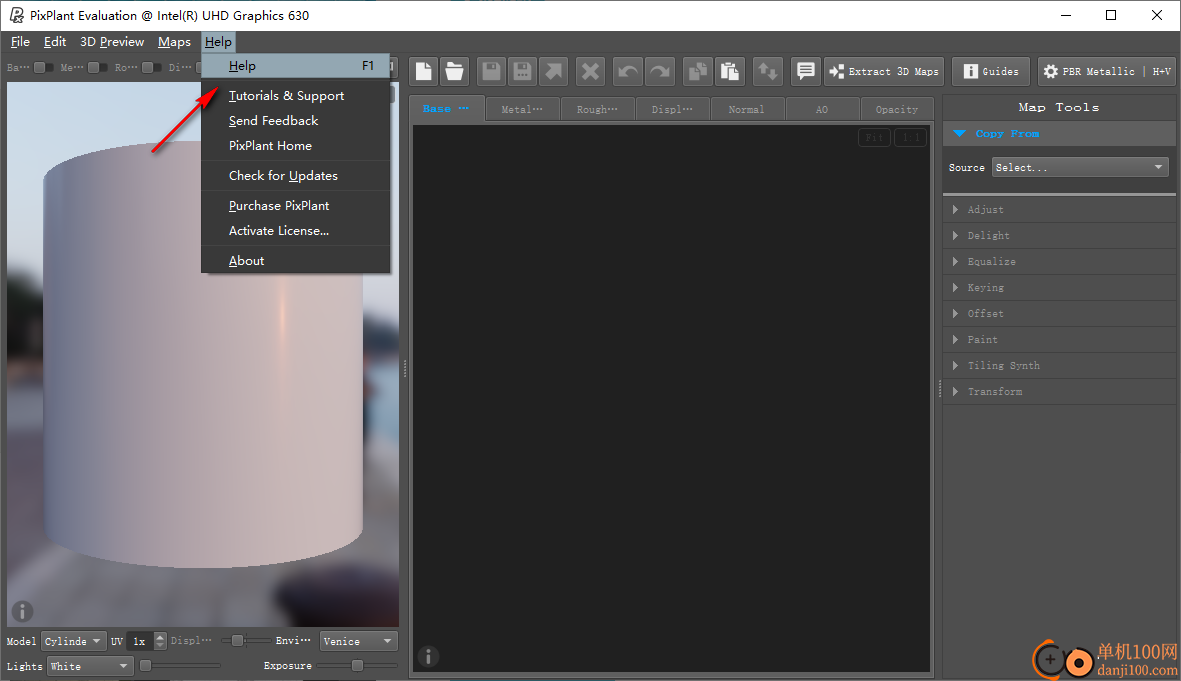Click the Paste clipboard icon
Image resolution: width=1181 pixels, height=681 pixels.
coord(730,72)
